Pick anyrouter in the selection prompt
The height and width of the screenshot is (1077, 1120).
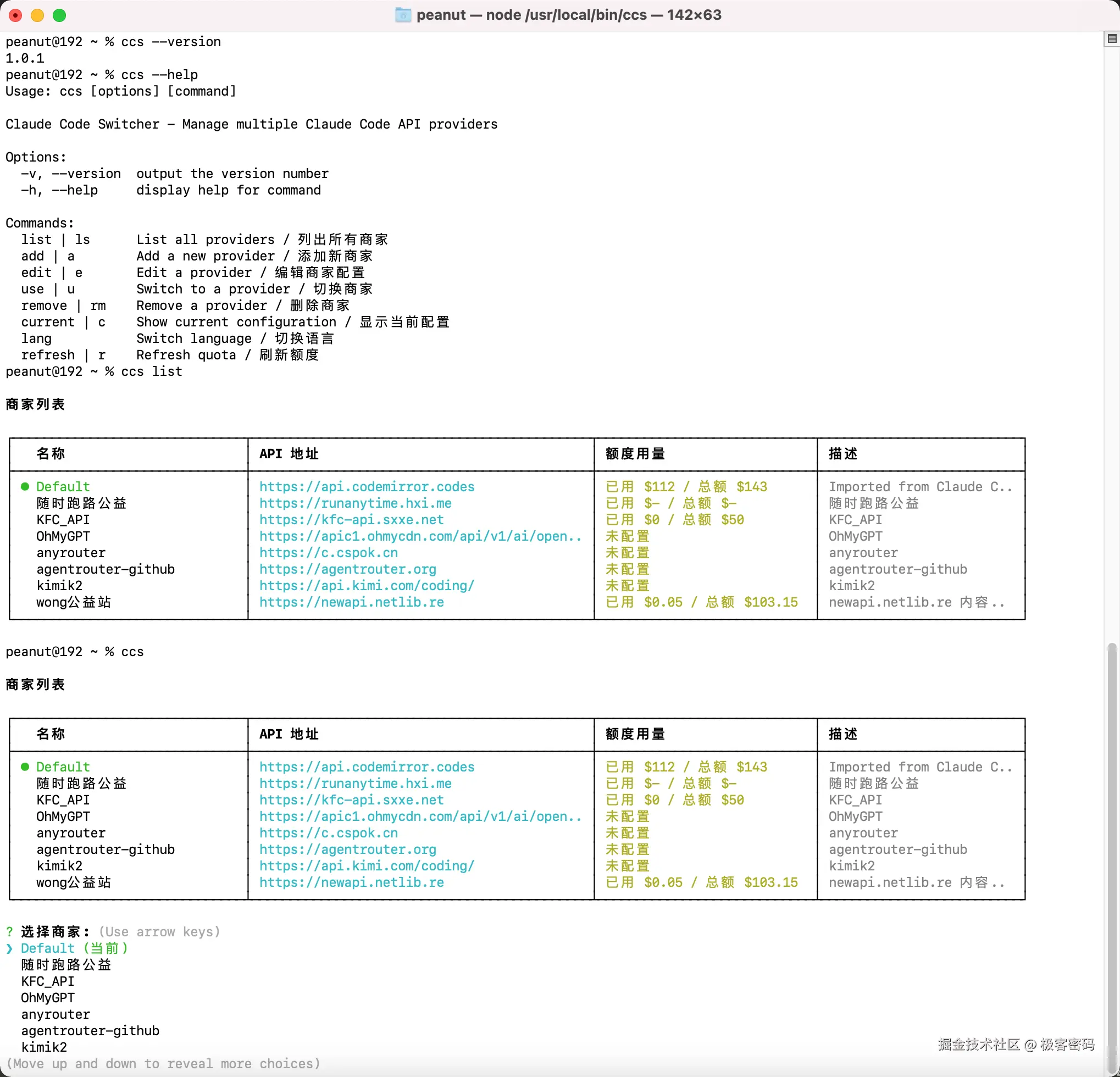56,1015
